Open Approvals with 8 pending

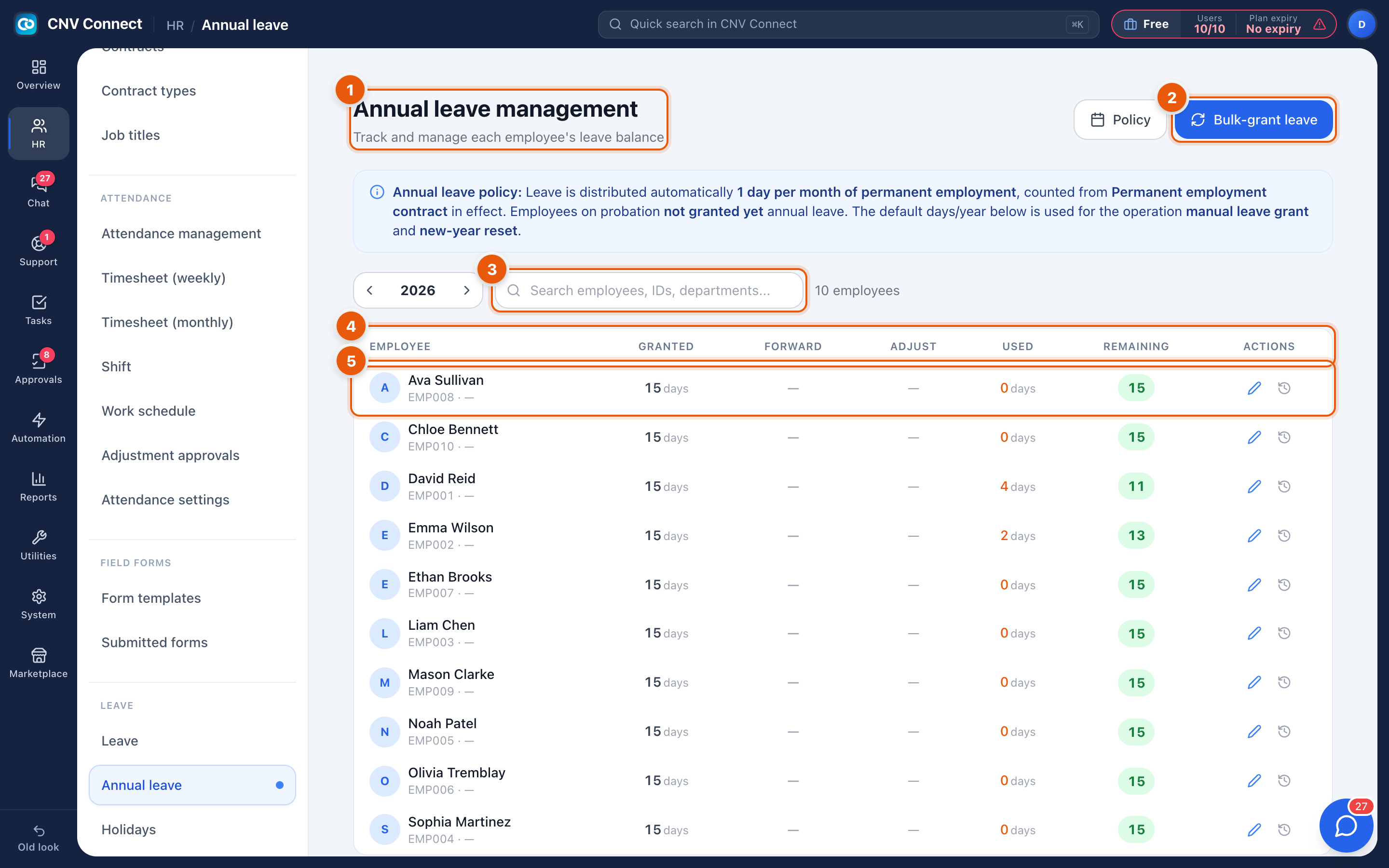pos(39,368)
